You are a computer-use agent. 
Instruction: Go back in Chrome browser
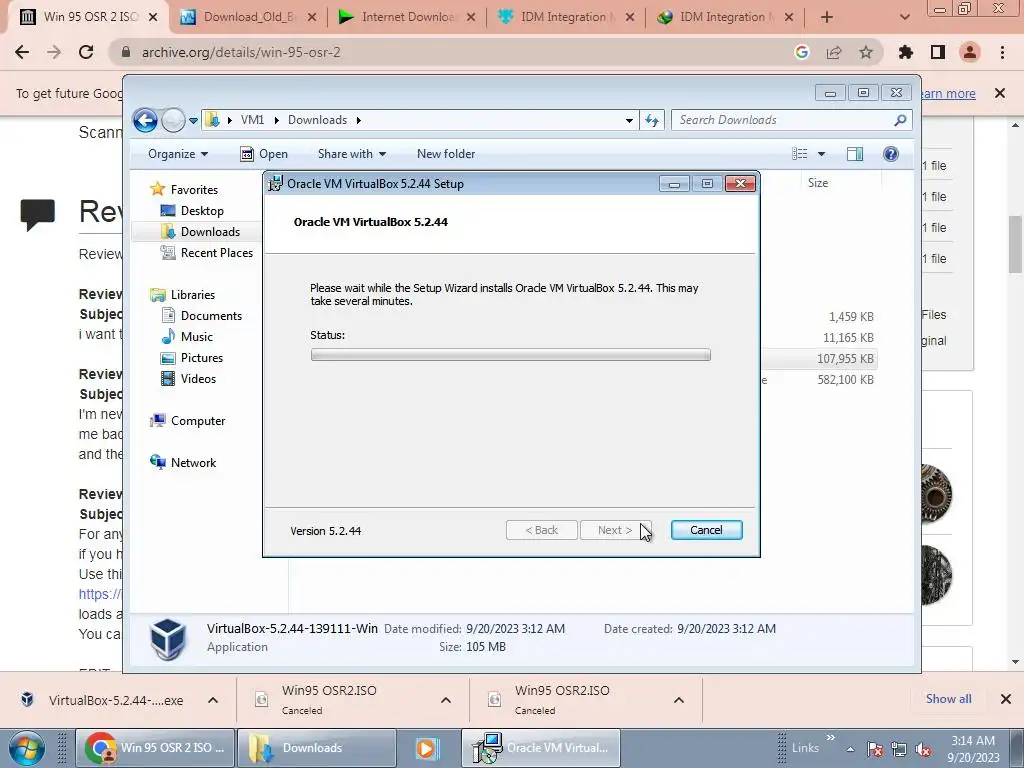[22, 52]
